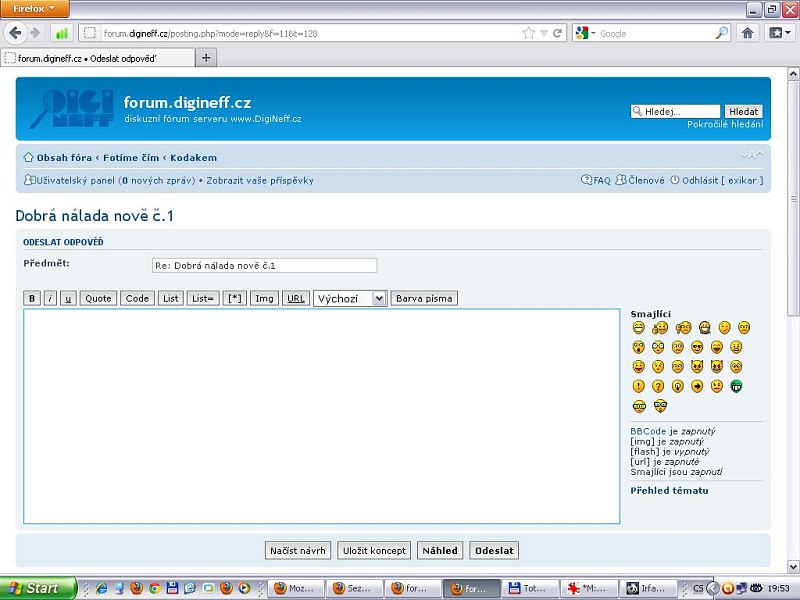Open the Google search engine dropdown
The image size is (800, 600).
pos(584,33)
